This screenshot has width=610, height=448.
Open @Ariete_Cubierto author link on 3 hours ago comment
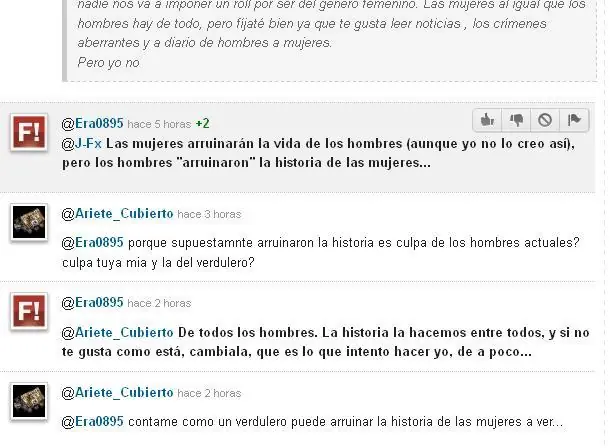coord(117,214)
